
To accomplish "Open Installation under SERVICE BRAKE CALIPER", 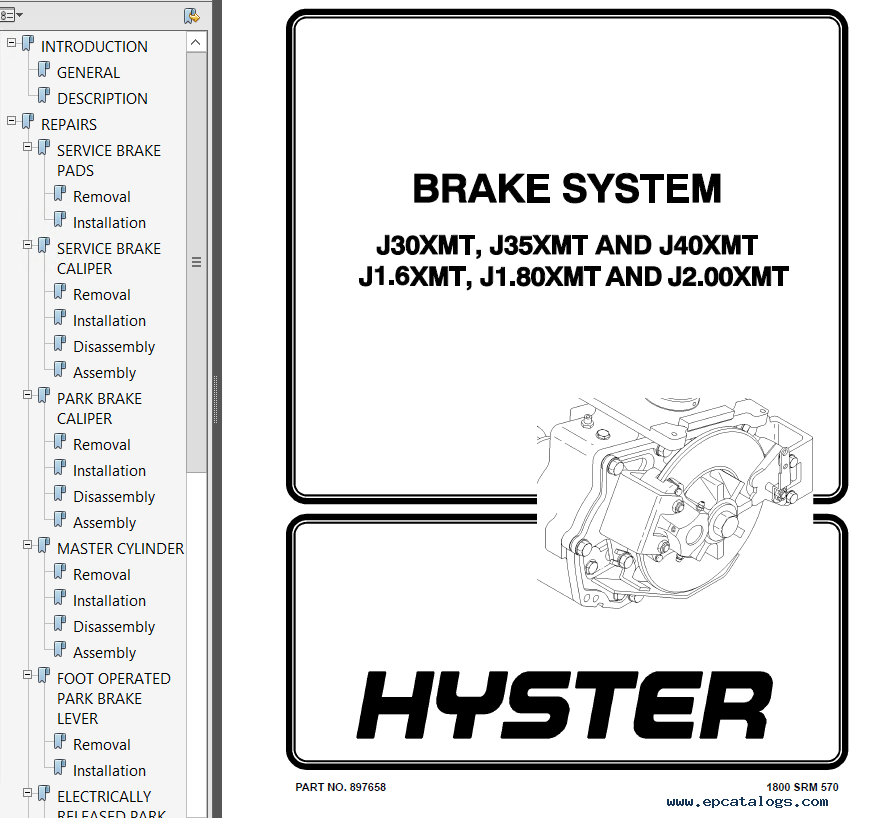I will [109, 321].
